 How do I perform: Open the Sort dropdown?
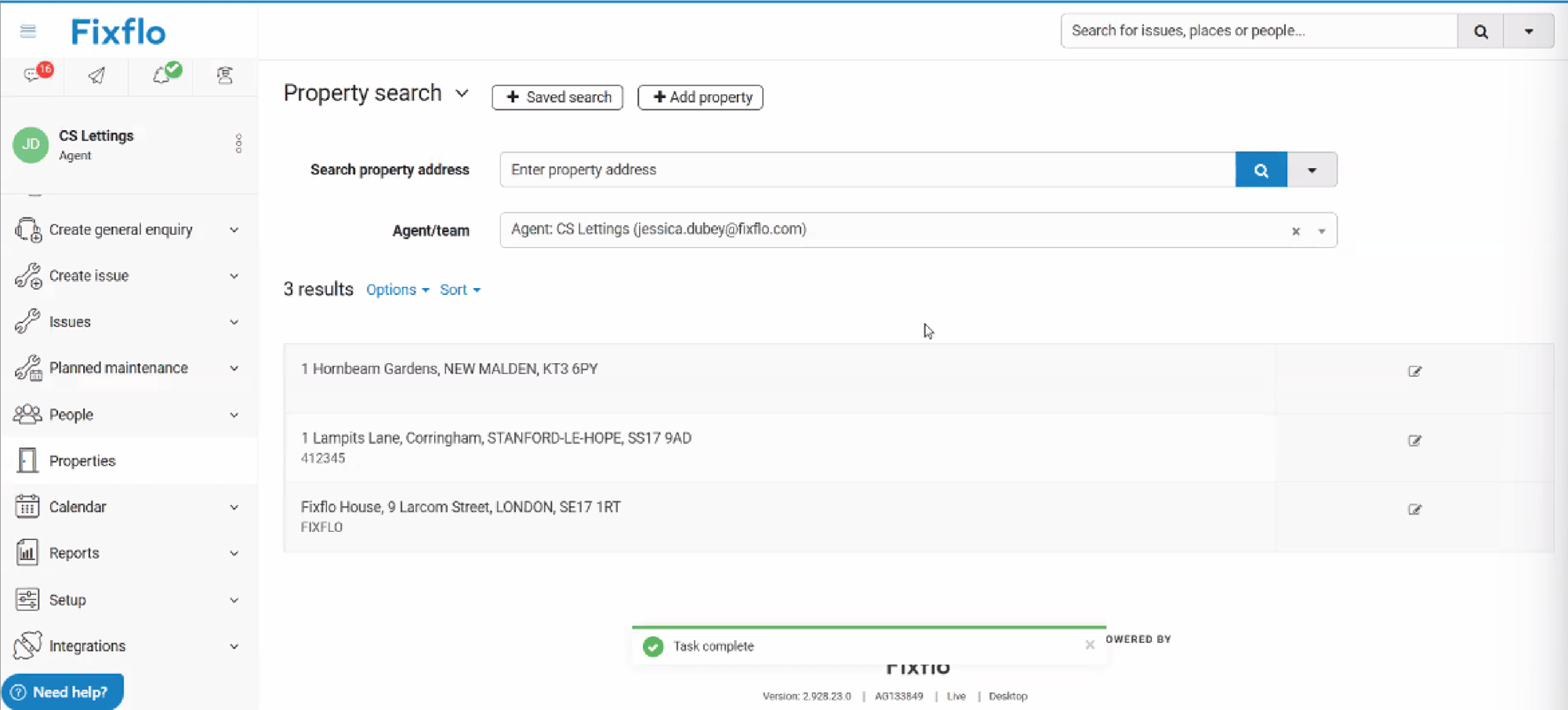coord(460,290)
